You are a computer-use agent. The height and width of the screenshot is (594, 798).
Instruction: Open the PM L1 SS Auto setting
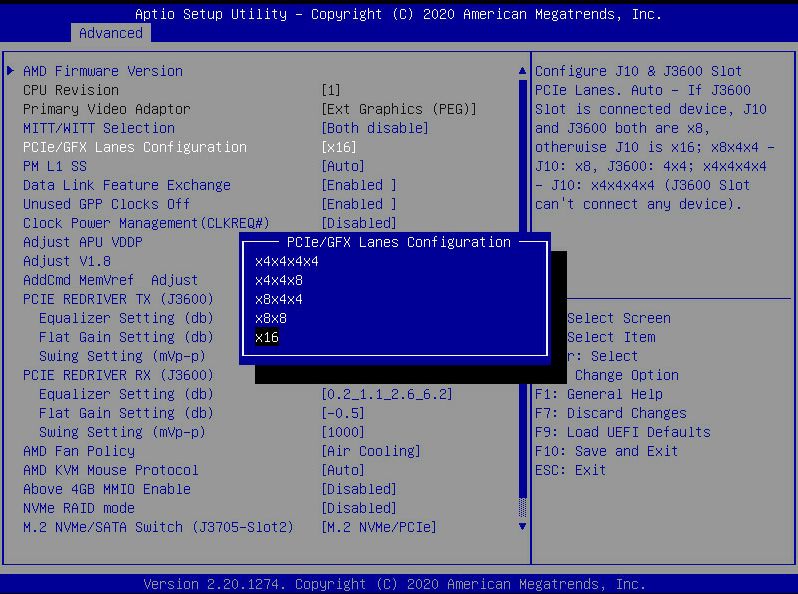click(342, 166)
